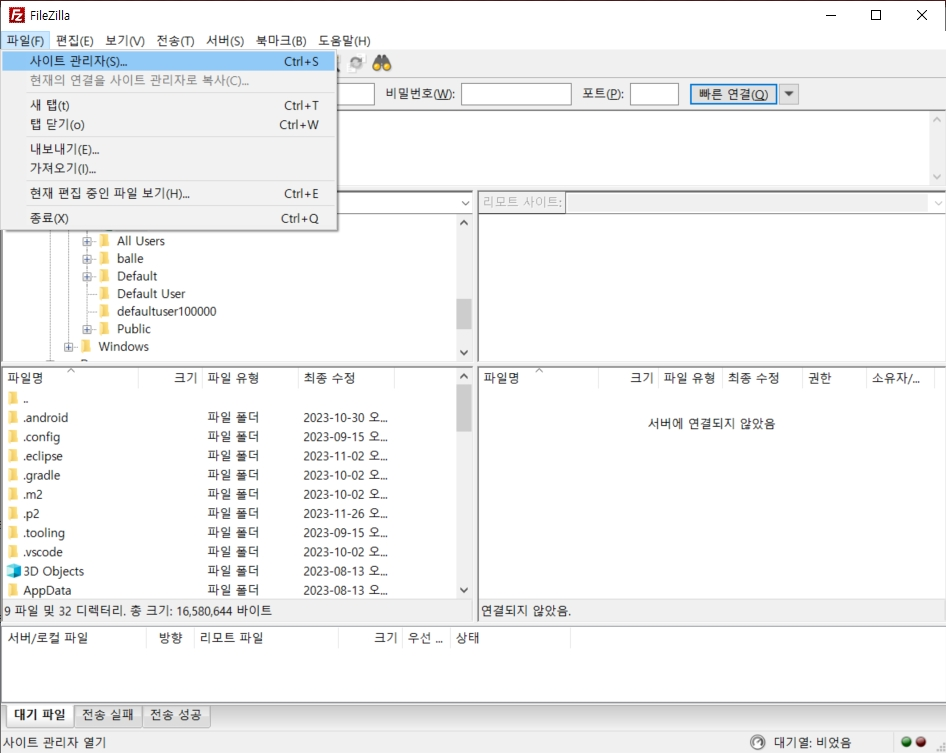
Task: Click the Windows folder icon in tree
Action: (x=86, y=346)
